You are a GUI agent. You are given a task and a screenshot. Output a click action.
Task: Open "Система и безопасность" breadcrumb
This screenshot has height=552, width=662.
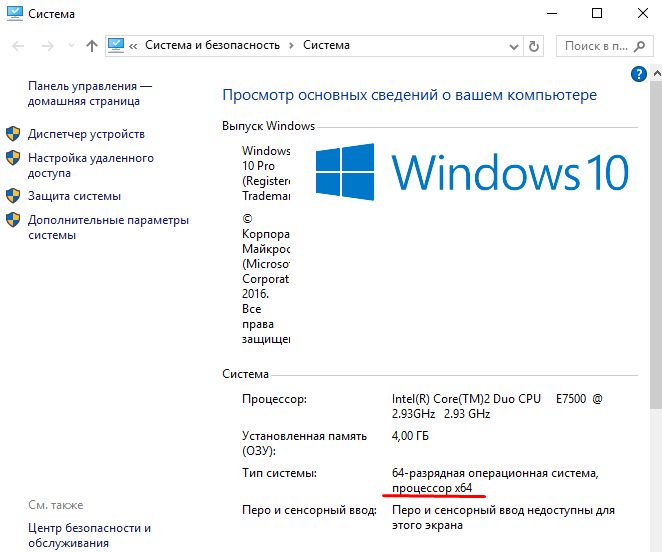[x=212, y=45]
